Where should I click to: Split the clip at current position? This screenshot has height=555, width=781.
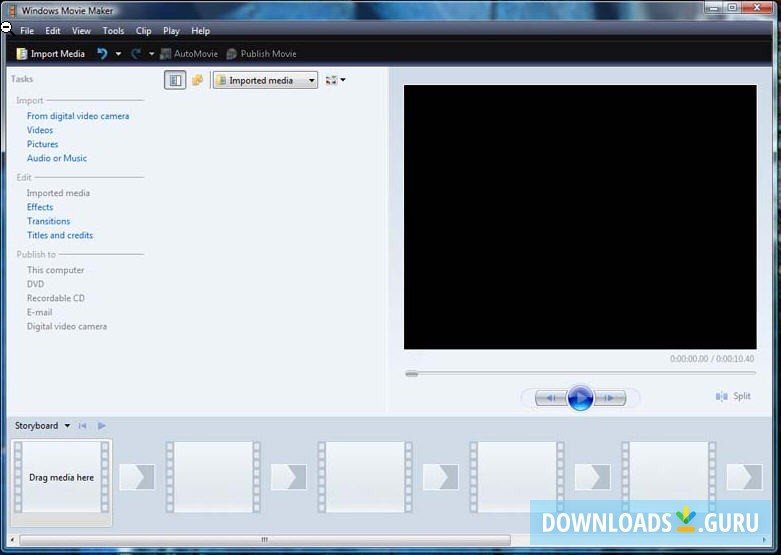pyautogui.click(x=733, y=396)
